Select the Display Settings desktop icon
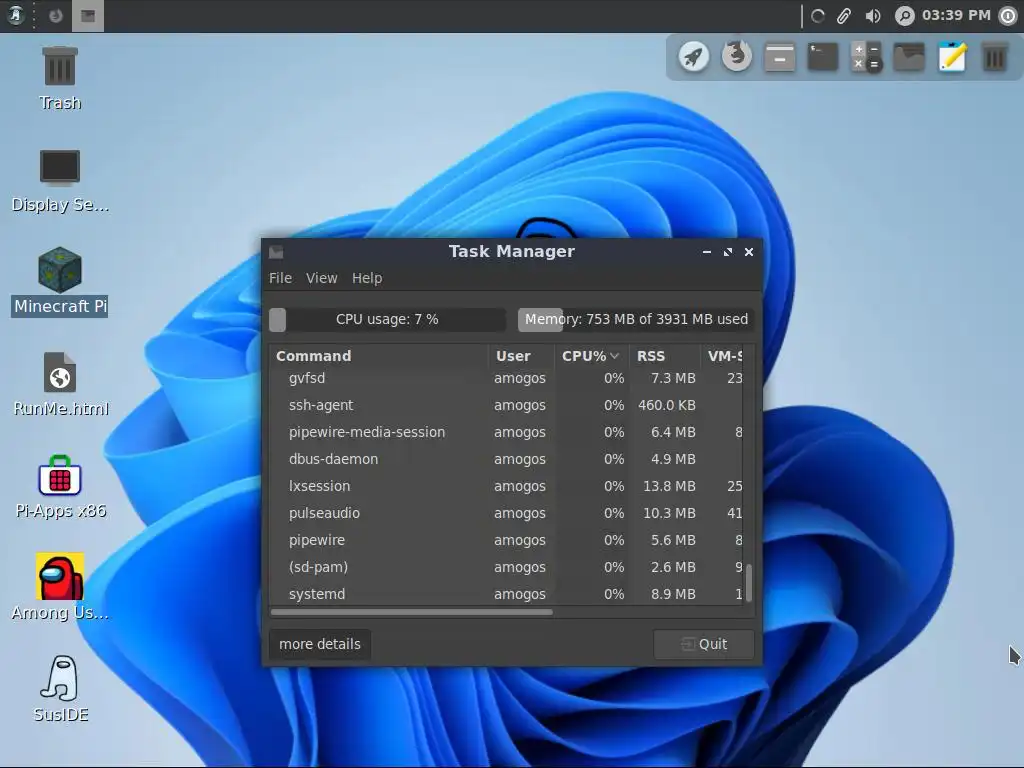The width and height of the screenshot is (1024, 768). 59,180
